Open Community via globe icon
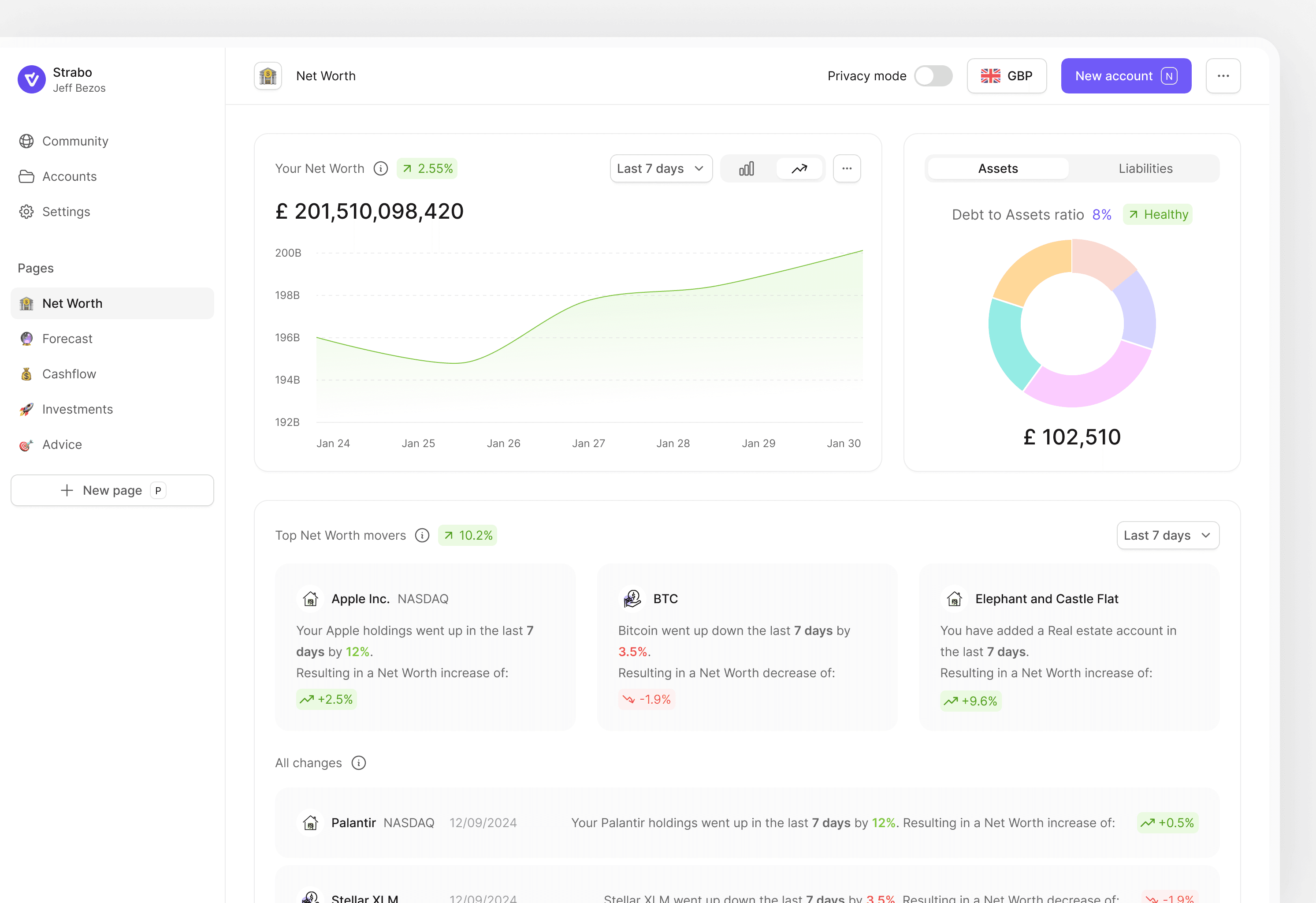Screen dimensions: 1316x903 tap(26, 141)
